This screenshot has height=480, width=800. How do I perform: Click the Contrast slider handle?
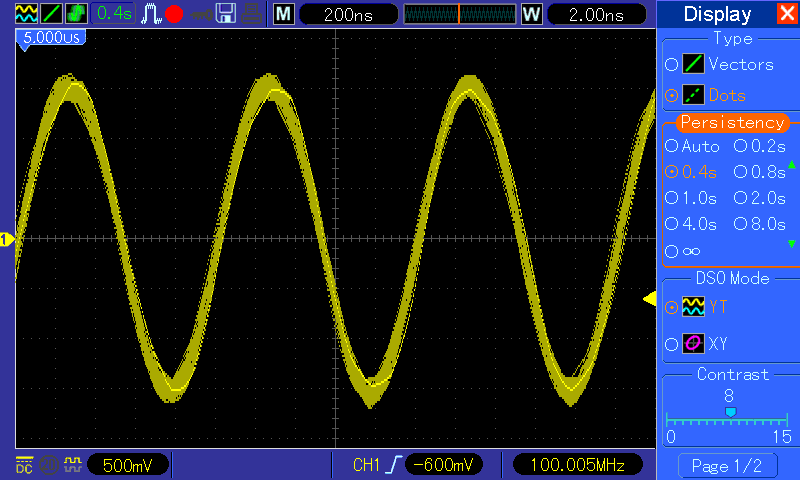[731, 412]
